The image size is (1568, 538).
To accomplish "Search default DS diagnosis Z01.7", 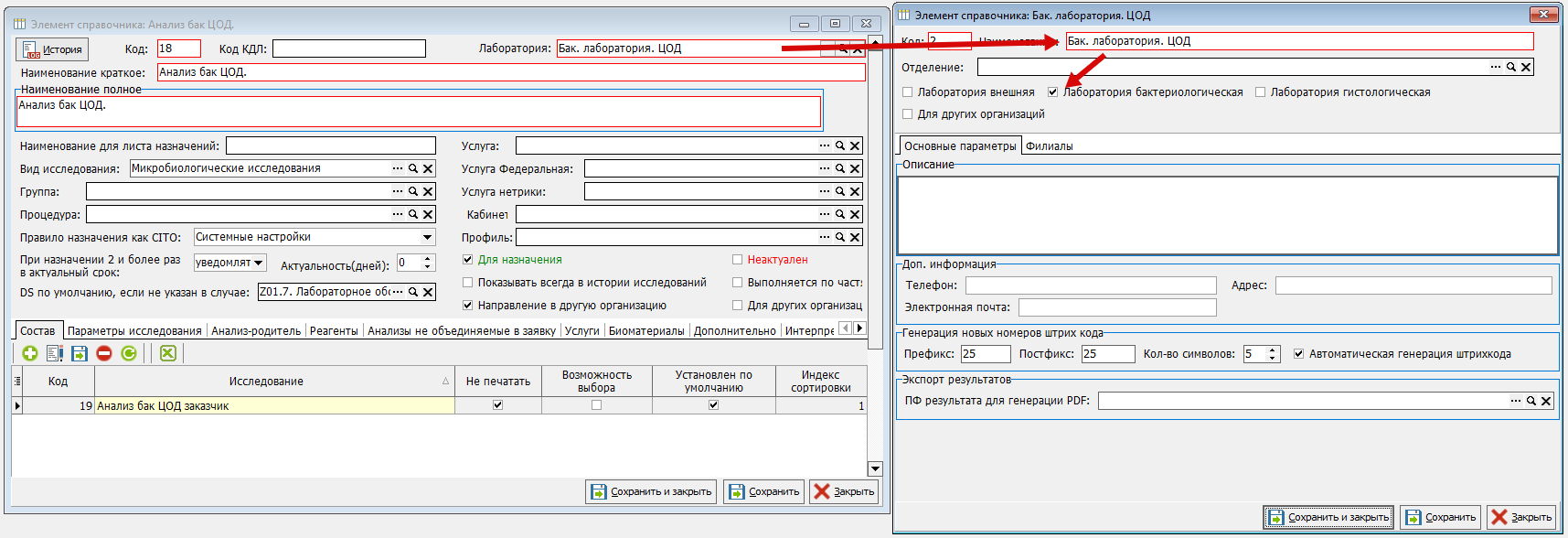I will pos(413,292).
